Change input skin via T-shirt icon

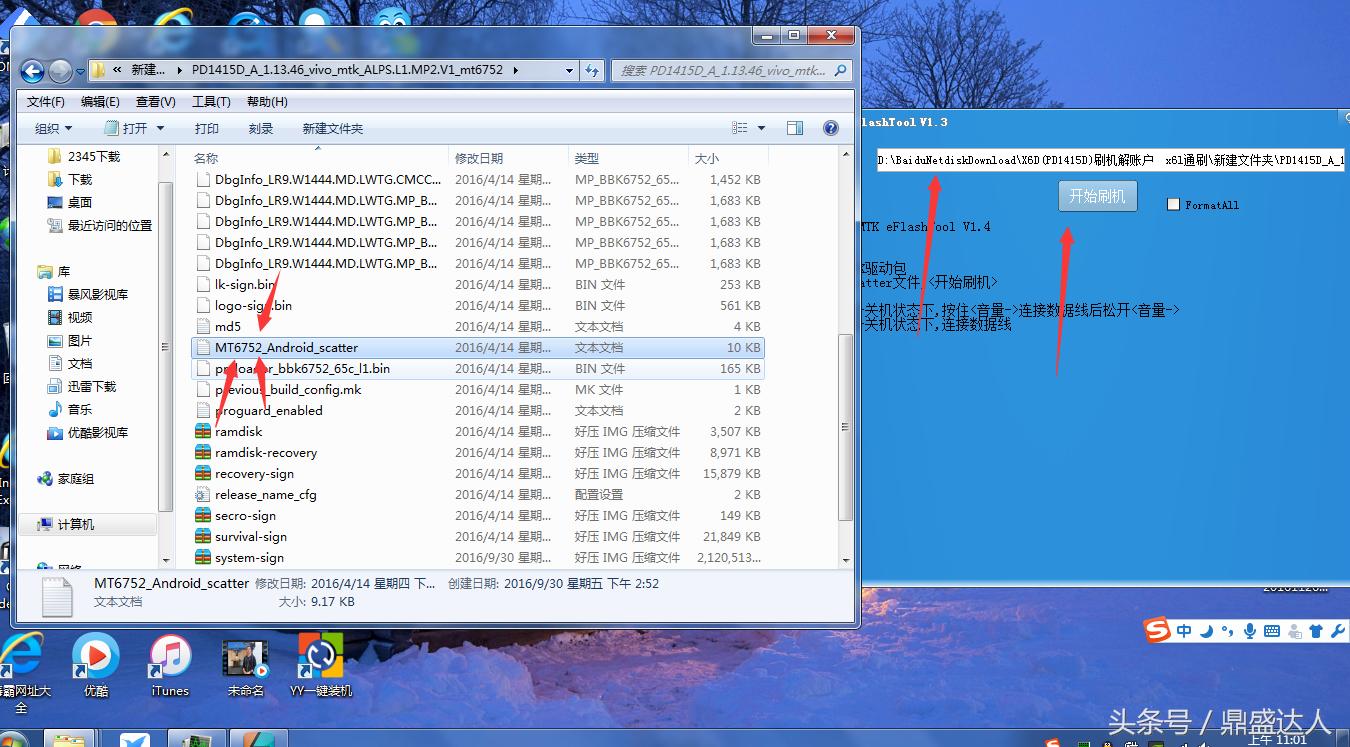coord(1316,631)
